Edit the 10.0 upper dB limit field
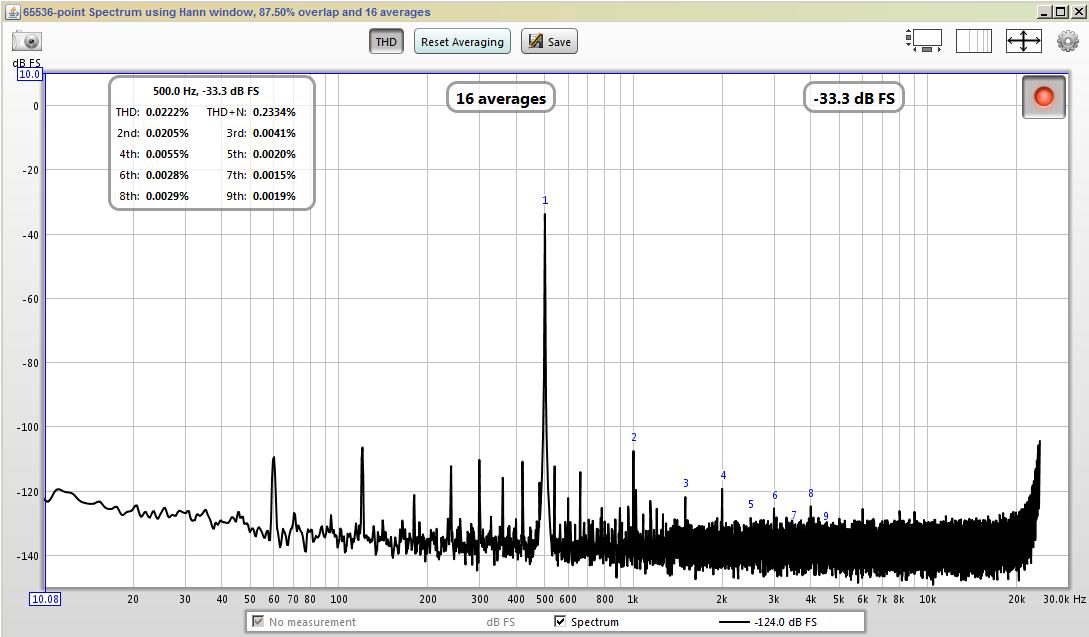Viewport: 1089px width, 637px height. click(x=29, y=74)
